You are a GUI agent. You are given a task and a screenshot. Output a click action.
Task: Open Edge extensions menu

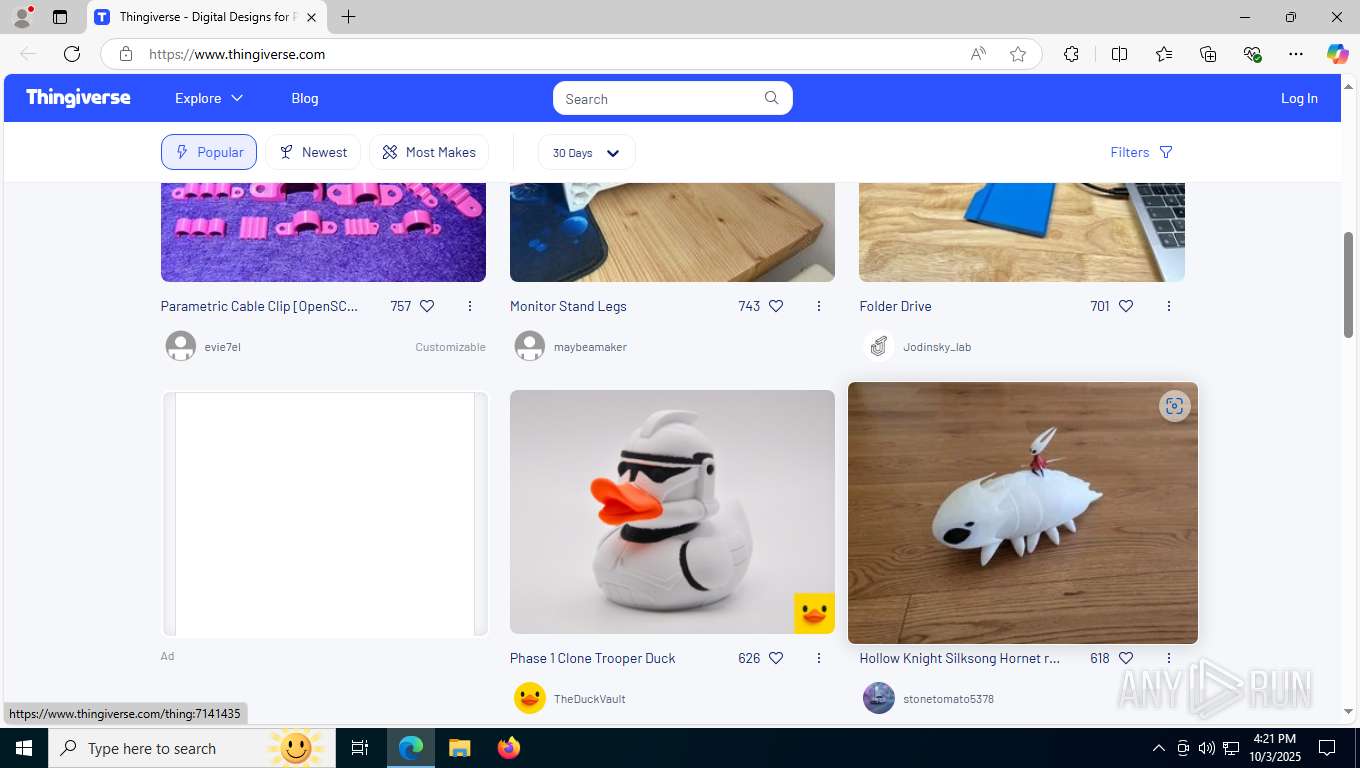pos(1071,54)
